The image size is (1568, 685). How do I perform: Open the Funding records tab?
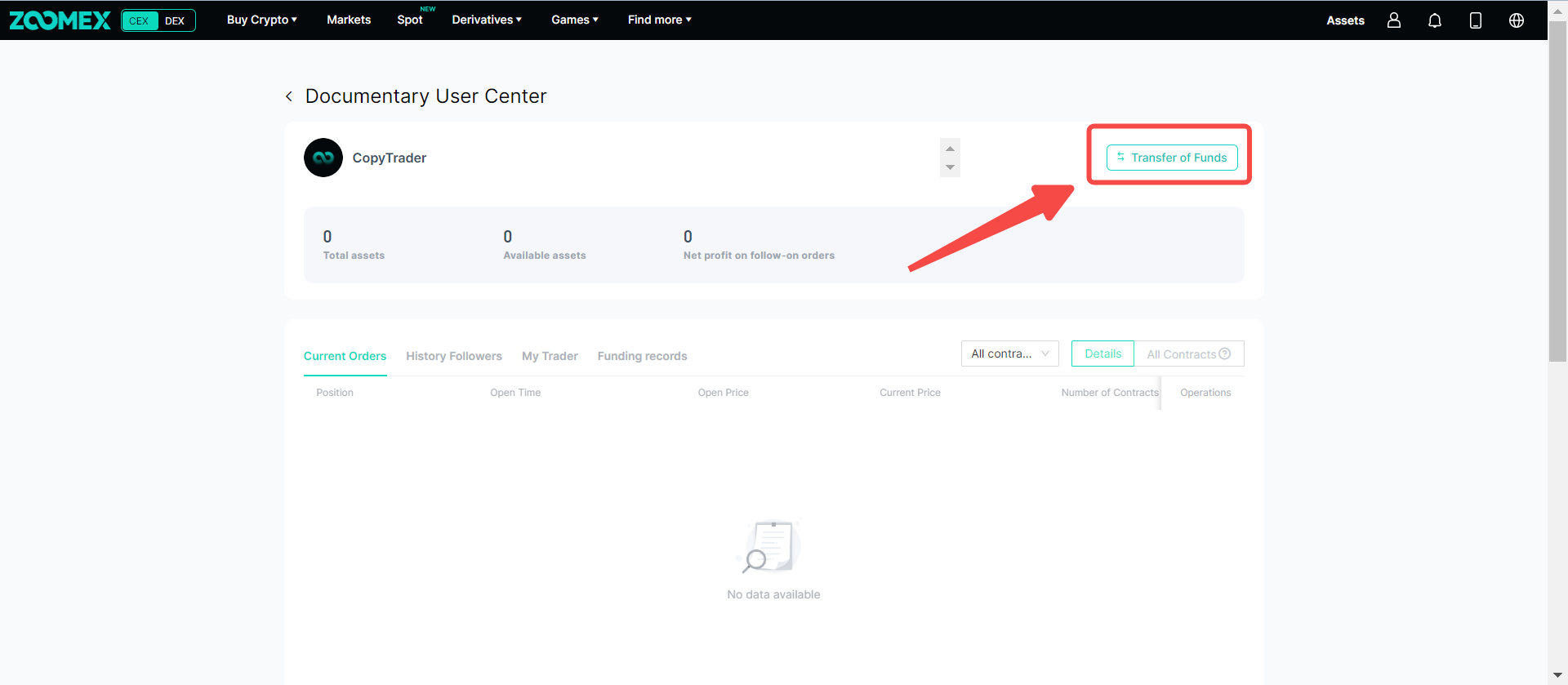(642, 356)
